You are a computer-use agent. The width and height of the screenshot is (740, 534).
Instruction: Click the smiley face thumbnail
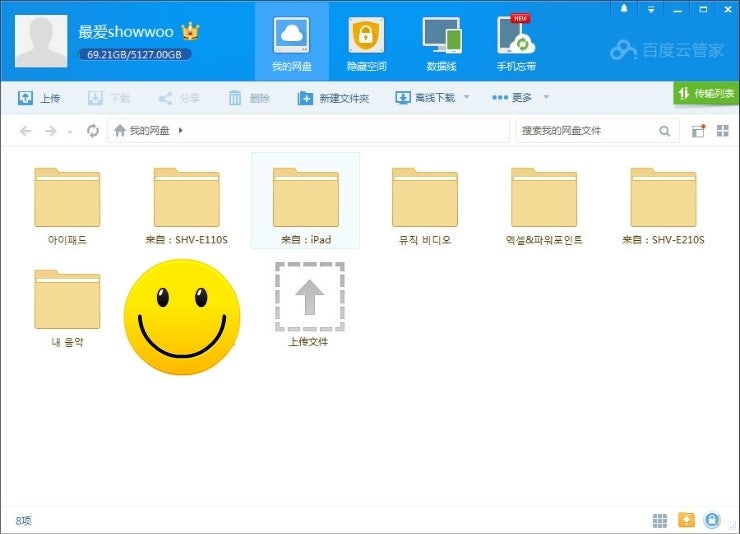[182, 317]
